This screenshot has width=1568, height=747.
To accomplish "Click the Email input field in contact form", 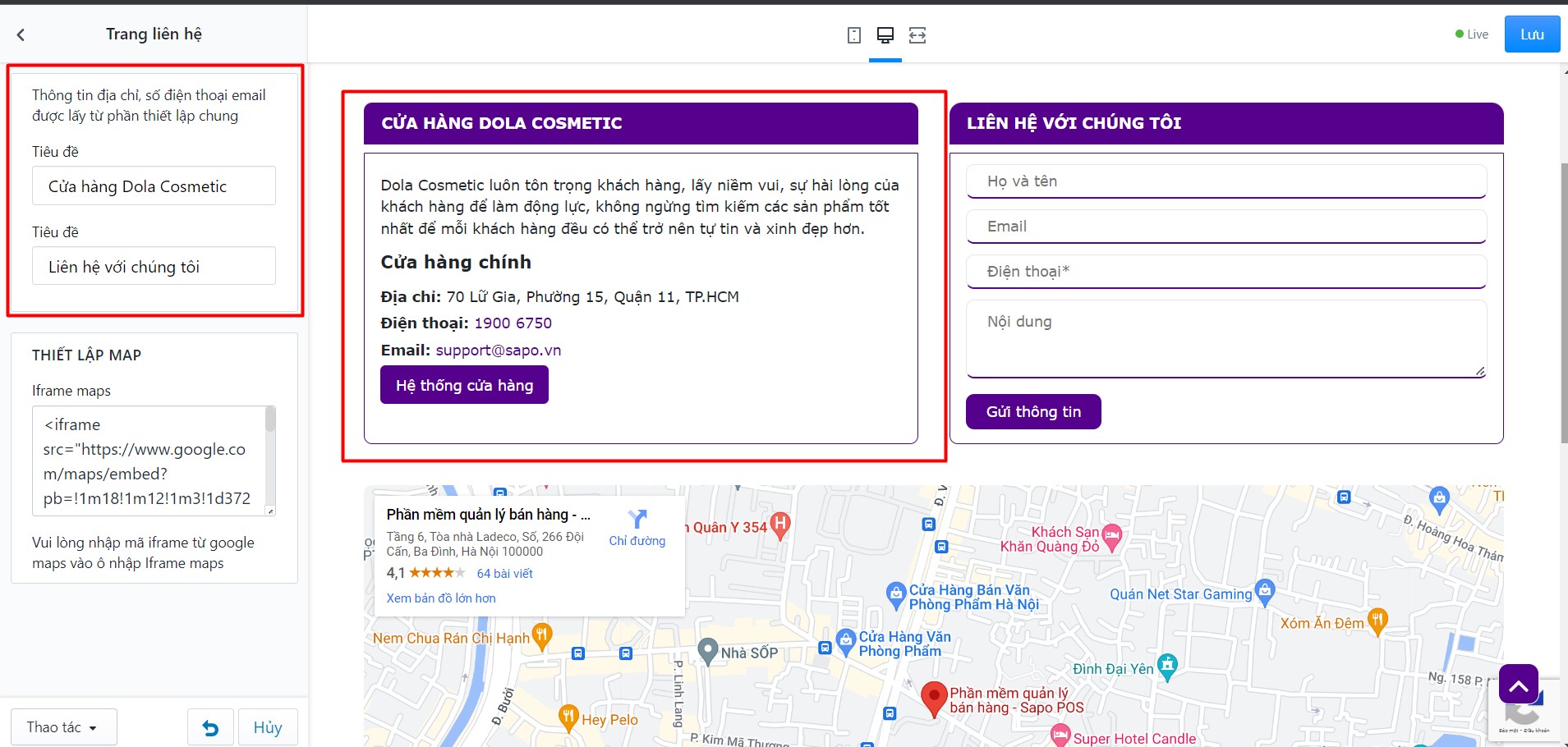I will [x=1226, y=227].
